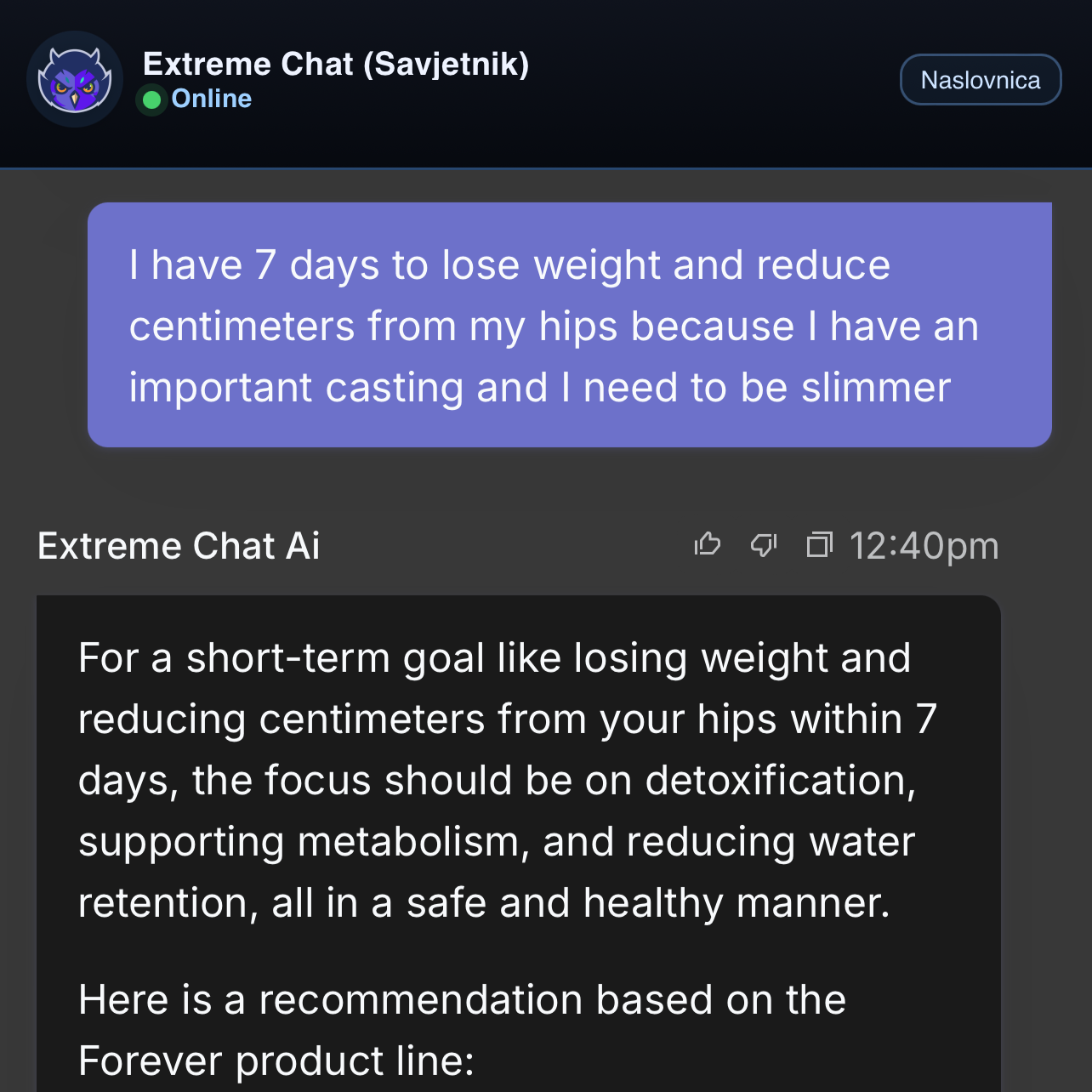
Task: Click the word detoxification in the reply
Action: [x=780, y=781]
